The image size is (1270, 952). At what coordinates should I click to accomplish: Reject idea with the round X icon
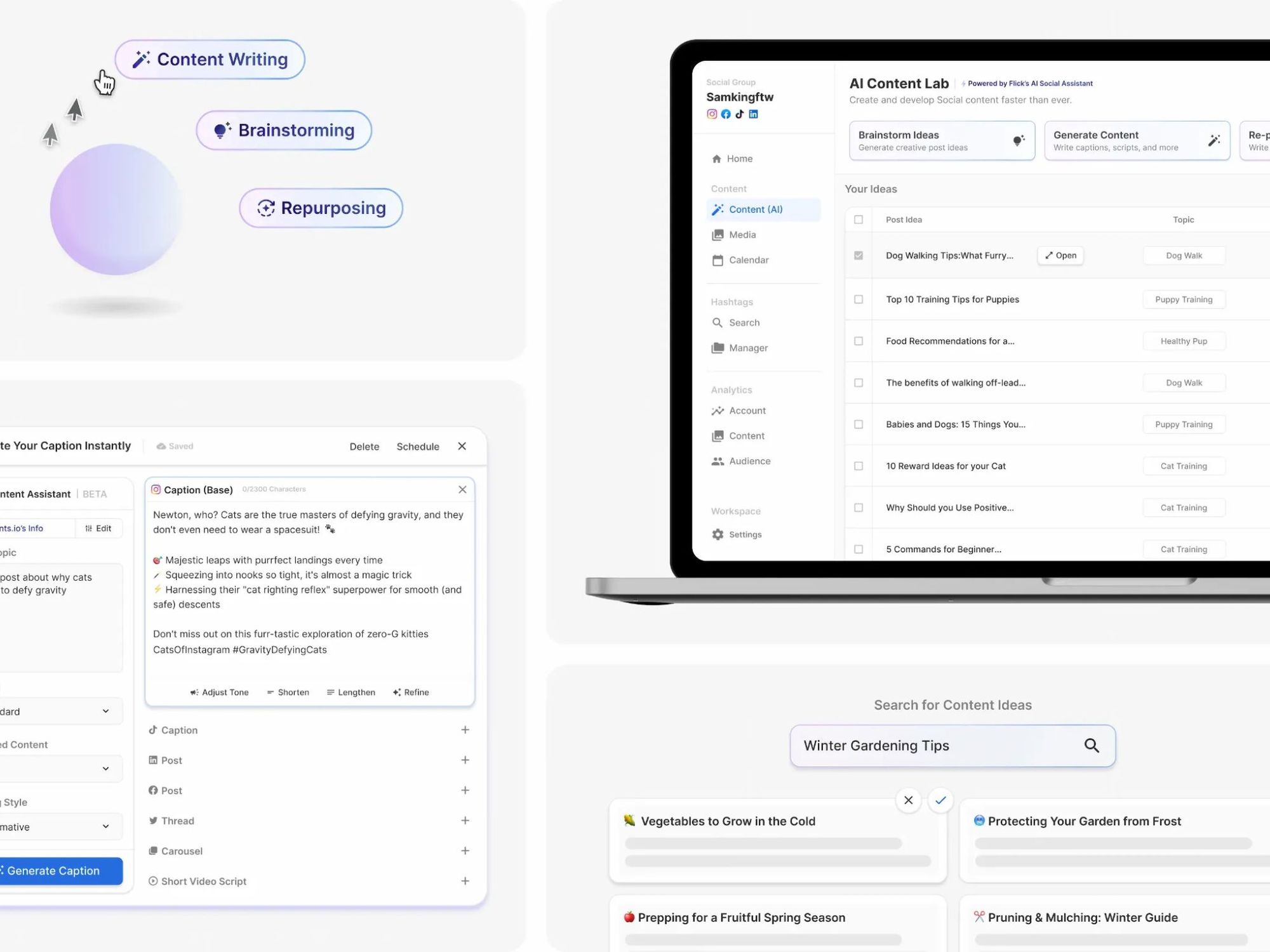pos(908,800)
